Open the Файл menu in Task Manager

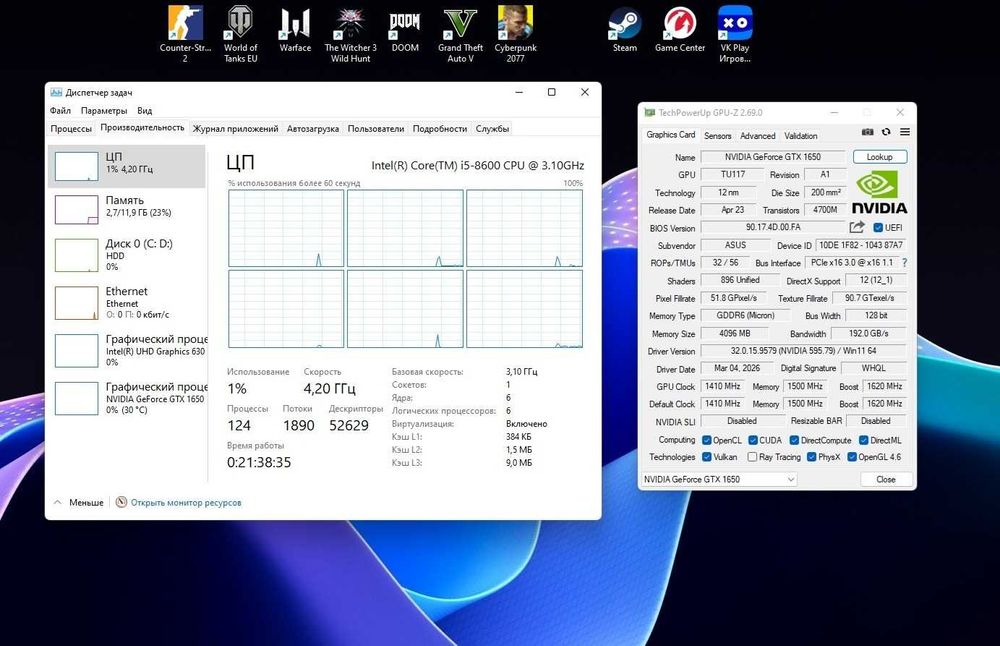pos(61,110)
